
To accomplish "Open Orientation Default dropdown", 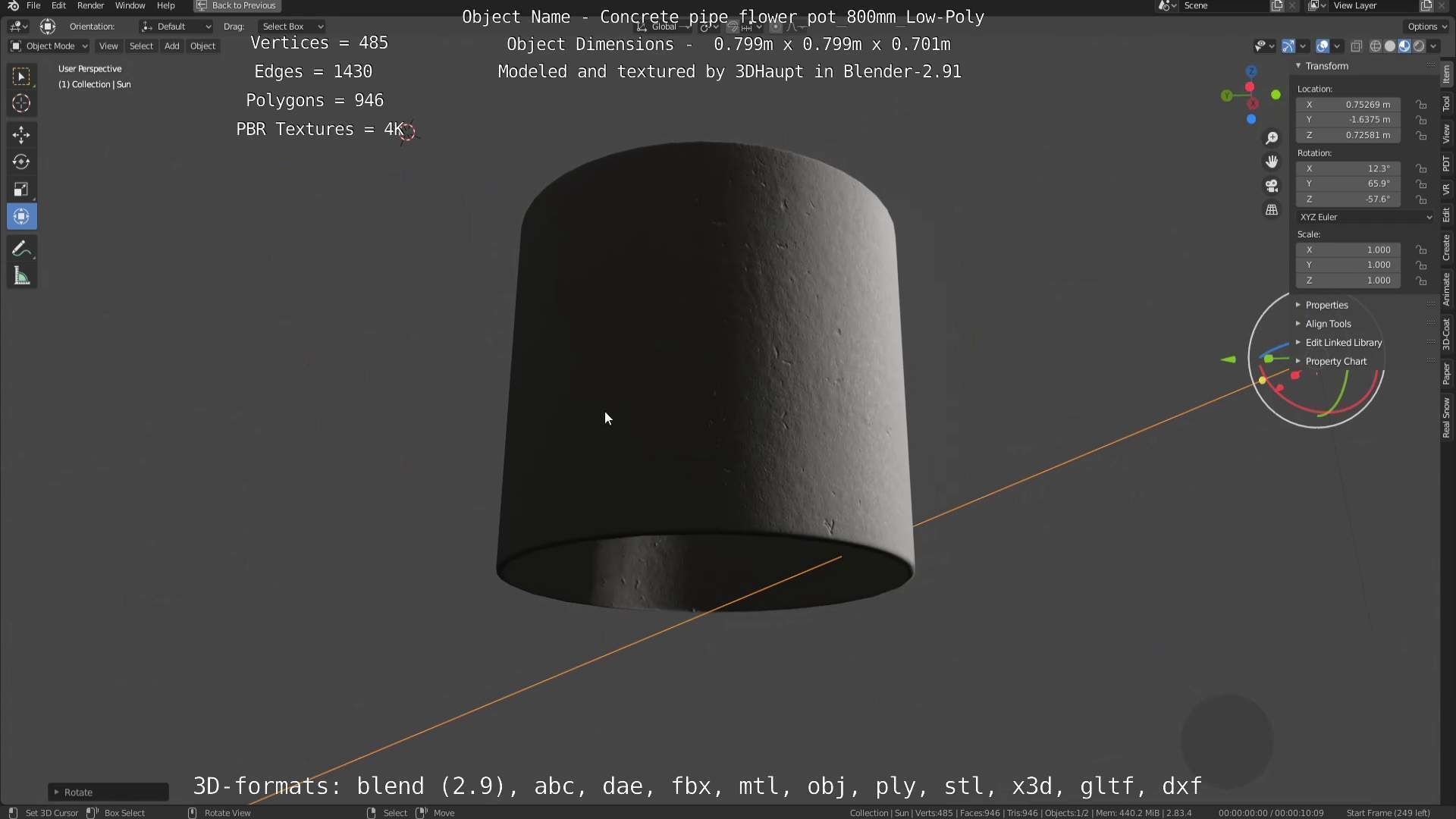I will point(176,27).
